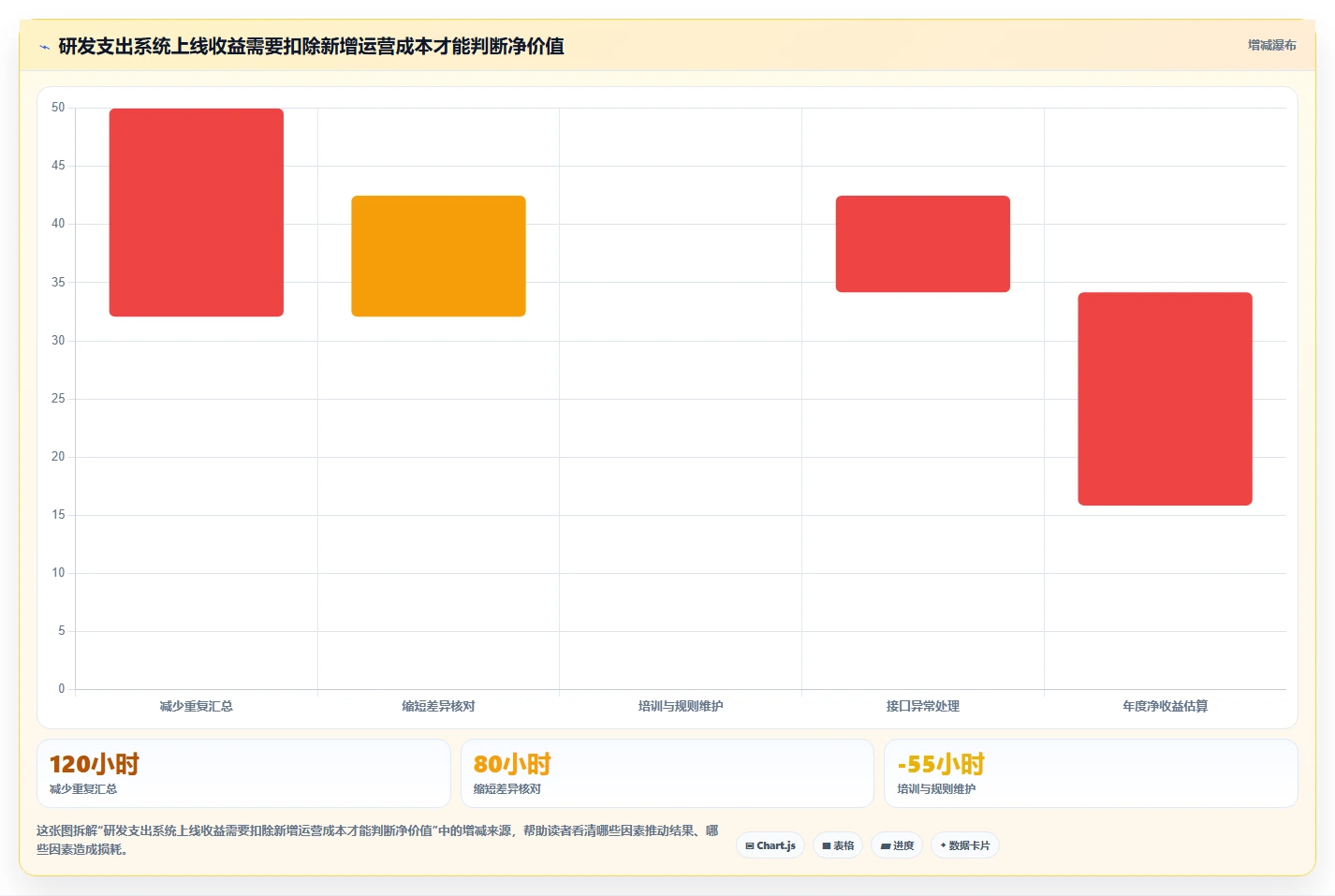Select the 数据卡片 chip
1335x896 pixels.
[x=965, y=845]
